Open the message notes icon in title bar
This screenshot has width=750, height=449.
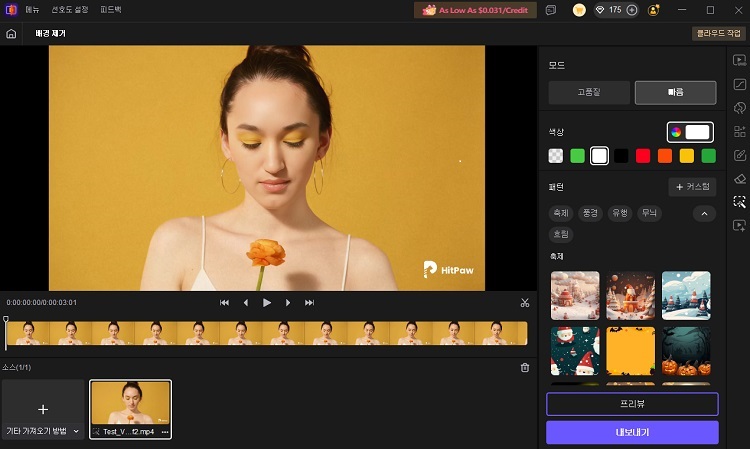tap(551, 10)
